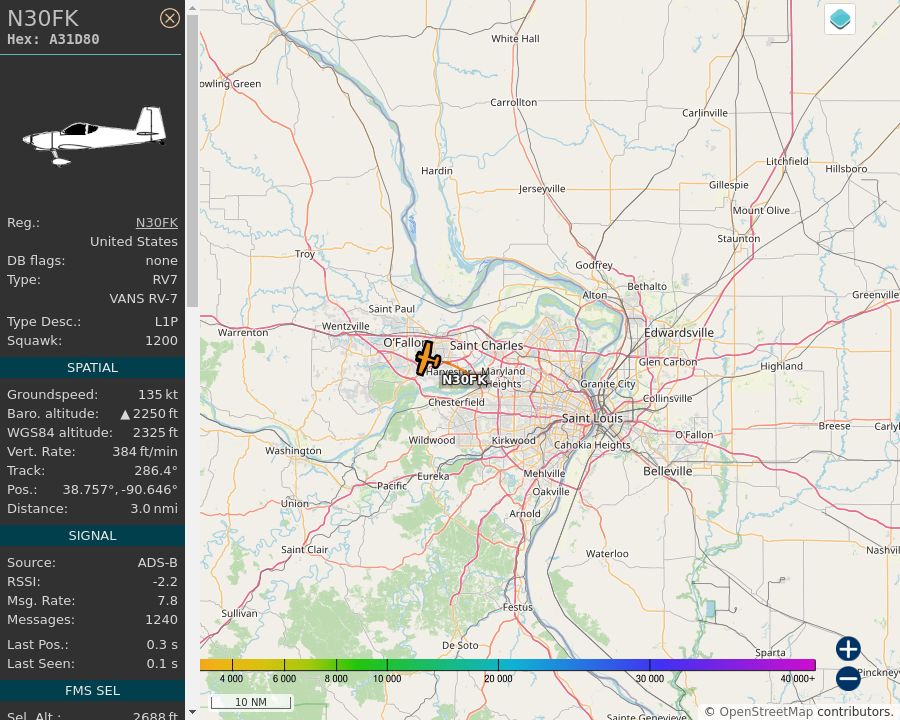This screenshot has height=720, width=900.
Task: Click the Vert. Rate value 384 ft/min
Action: coord(145,451)
